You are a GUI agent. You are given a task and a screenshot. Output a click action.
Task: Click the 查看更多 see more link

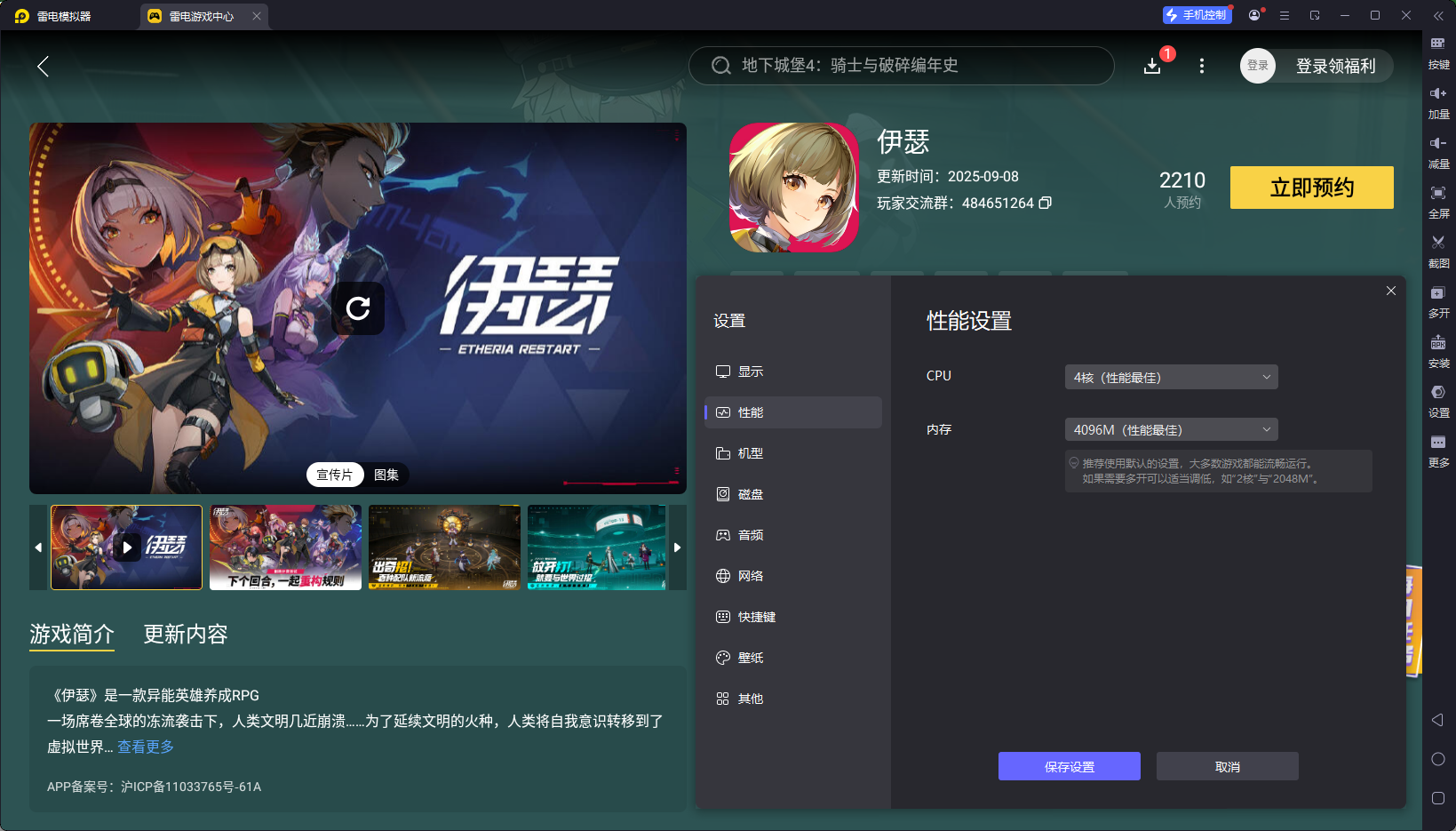146,747
